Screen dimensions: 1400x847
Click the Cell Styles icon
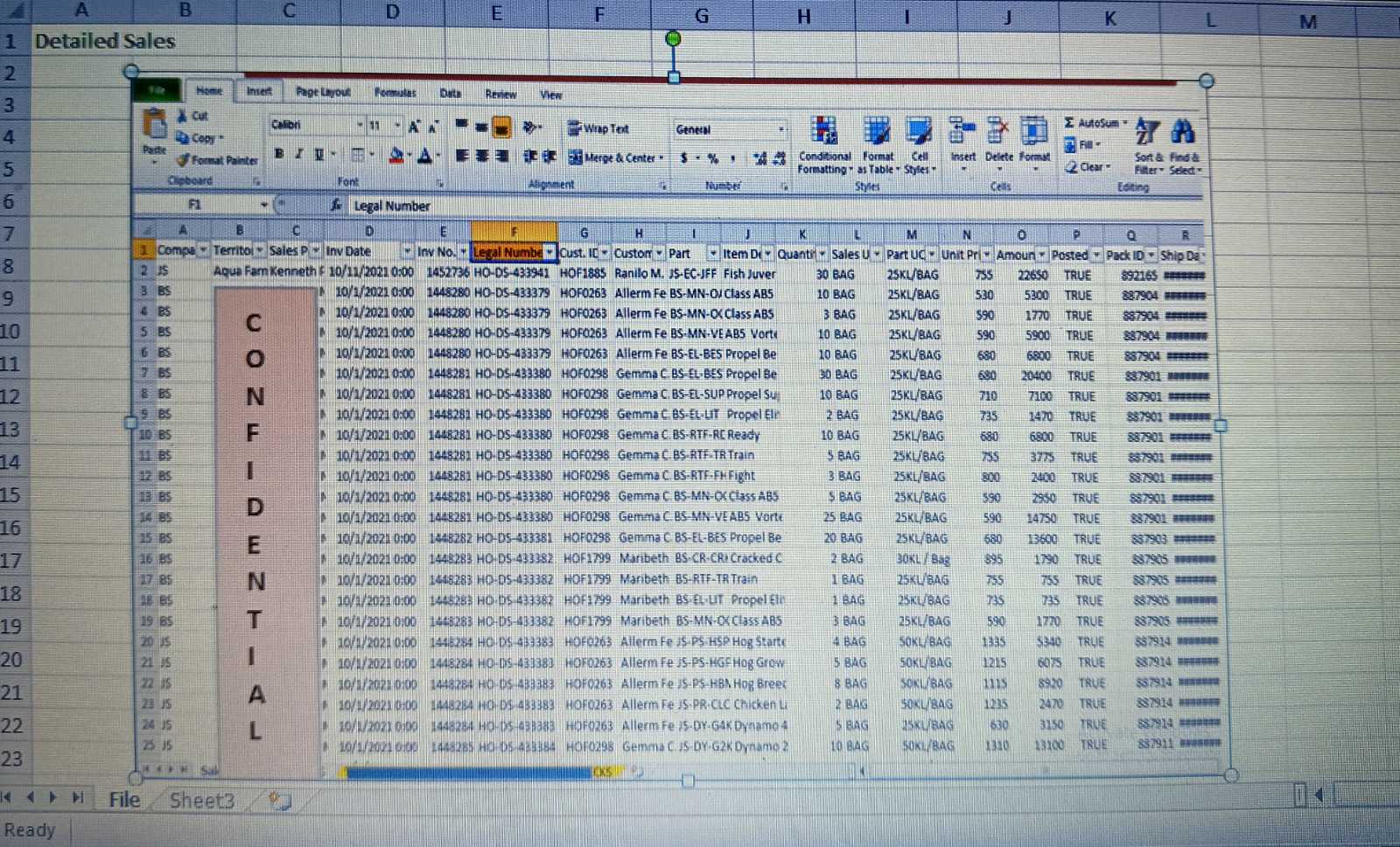click(x=918, y=130)
